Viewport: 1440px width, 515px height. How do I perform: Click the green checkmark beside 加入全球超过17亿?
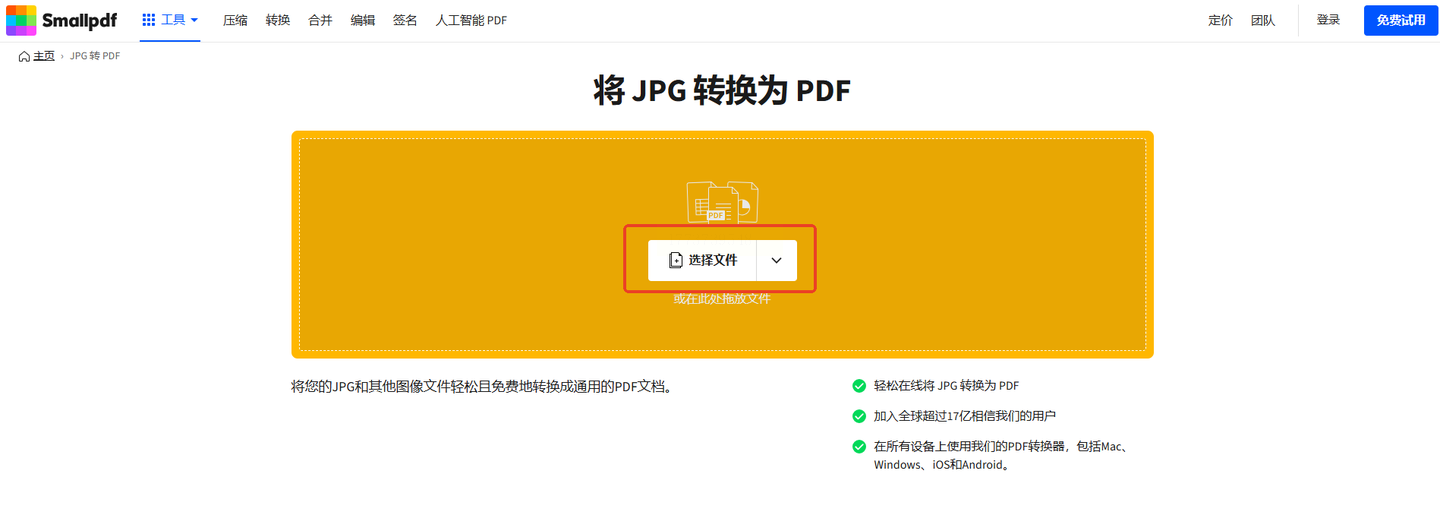coord(858,416)
